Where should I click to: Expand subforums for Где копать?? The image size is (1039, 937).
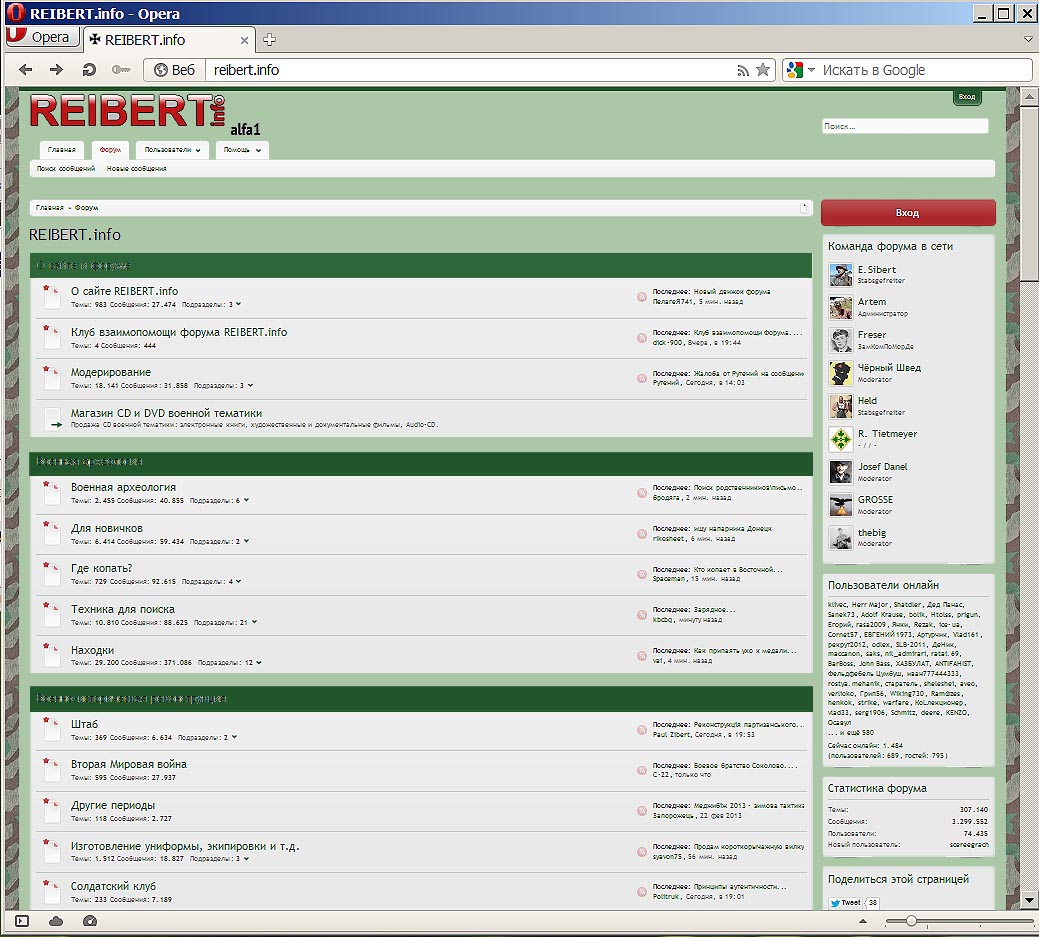pyautogui.click(x=239, y=581)
